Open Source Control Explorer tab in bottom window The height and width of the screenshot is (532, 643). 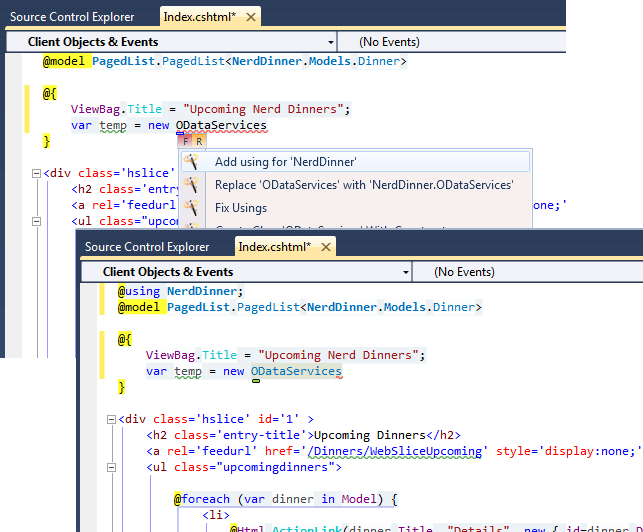[147, 247]
